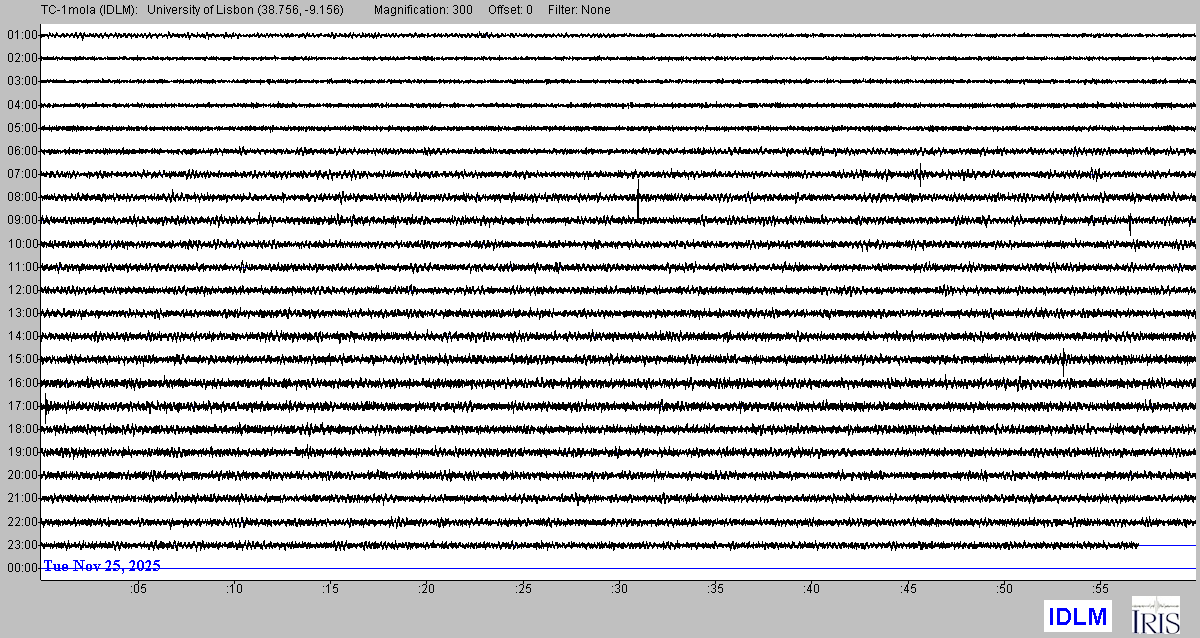Select the 01:00 hour label
This screenshot has height=638, width=1200.
(22, 35)
